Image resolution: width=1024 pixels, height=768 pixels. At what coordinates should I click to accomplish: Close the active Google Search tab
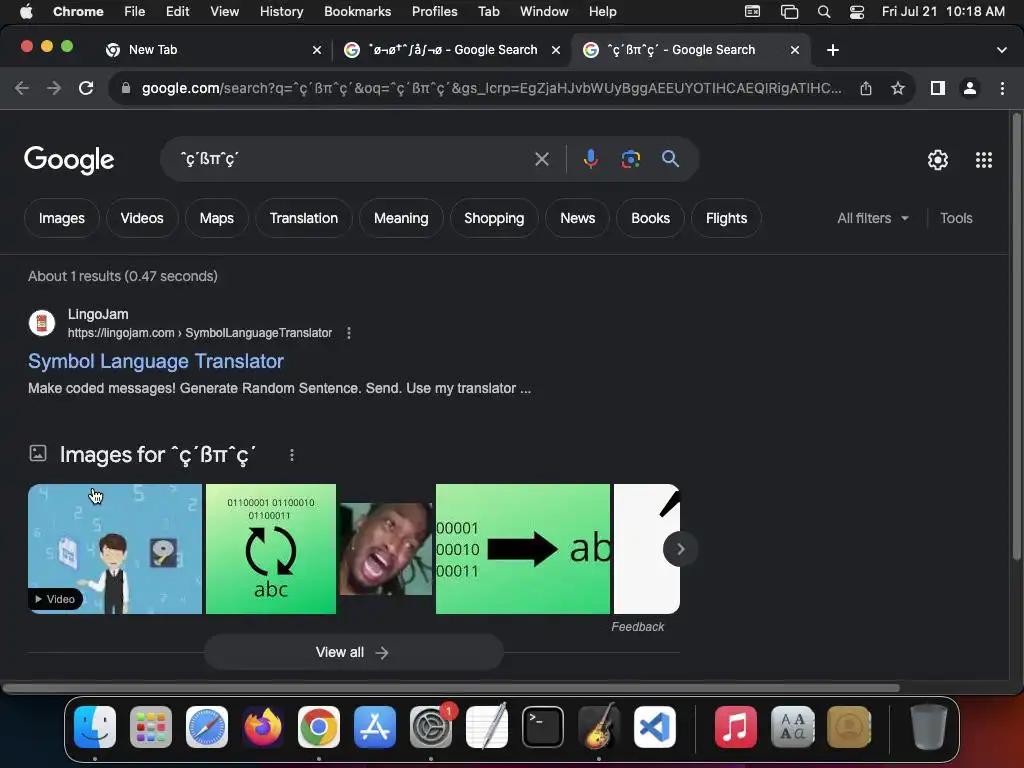795,50
